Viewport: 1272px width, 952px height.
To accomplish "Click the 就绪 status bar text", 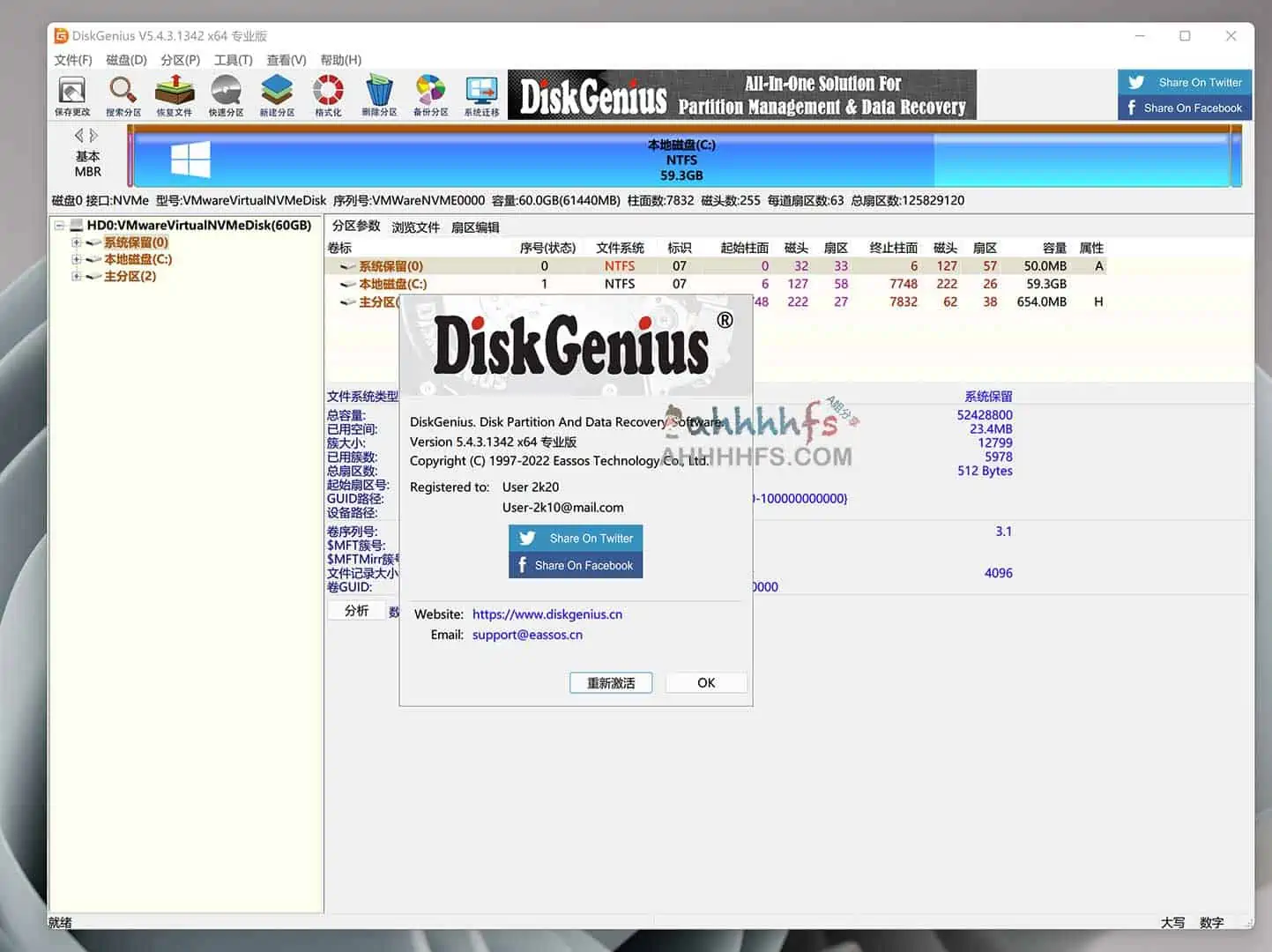I will click(x=60, y=922).
